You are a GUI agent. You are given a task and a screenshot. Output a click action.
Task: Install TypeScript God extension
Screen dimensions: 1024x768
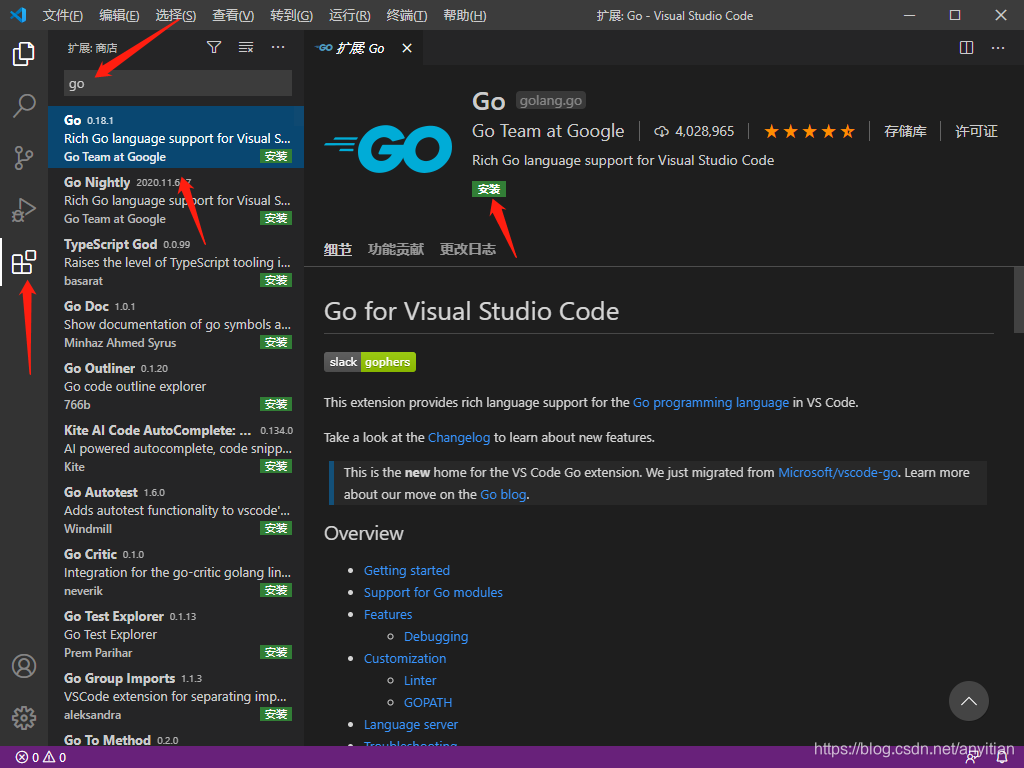tap(276, 281)
